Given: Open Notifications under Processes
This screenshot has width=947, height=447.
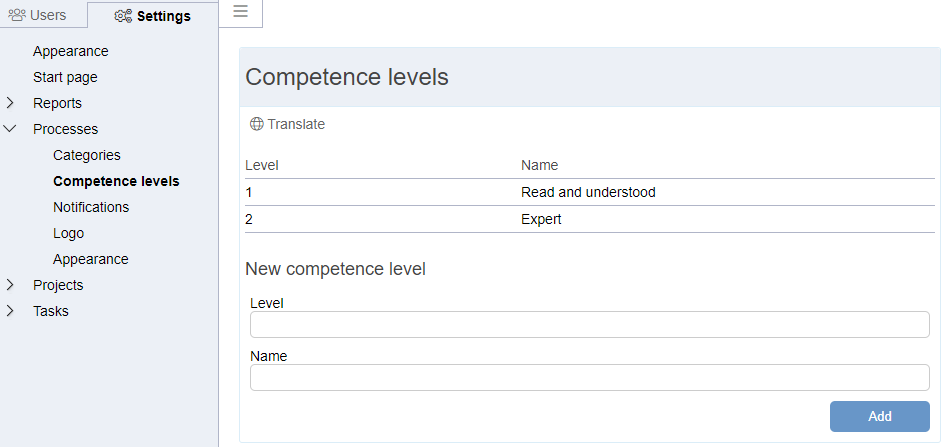Looking at the screenshot, I should (x=91, y=207).
